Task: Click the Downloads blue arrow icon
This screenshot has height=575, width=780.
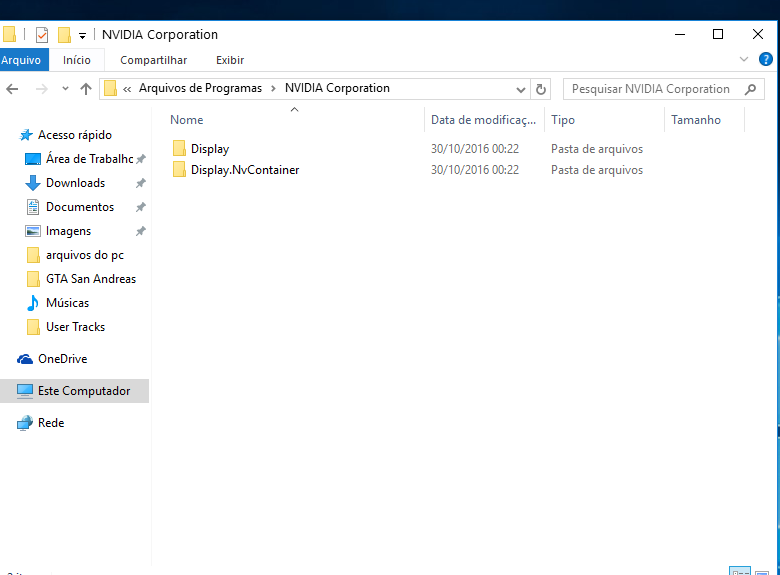Action: [33, 183]
